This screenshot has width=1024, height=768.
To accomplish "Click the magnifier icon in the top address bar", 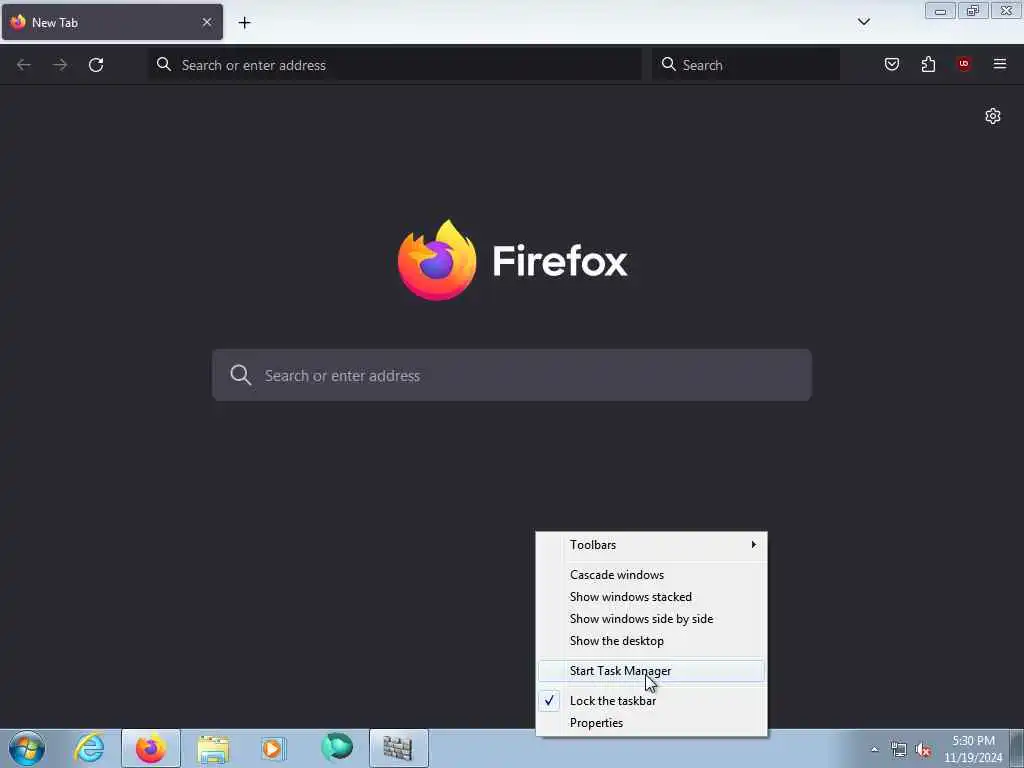I will pos(164,64).
